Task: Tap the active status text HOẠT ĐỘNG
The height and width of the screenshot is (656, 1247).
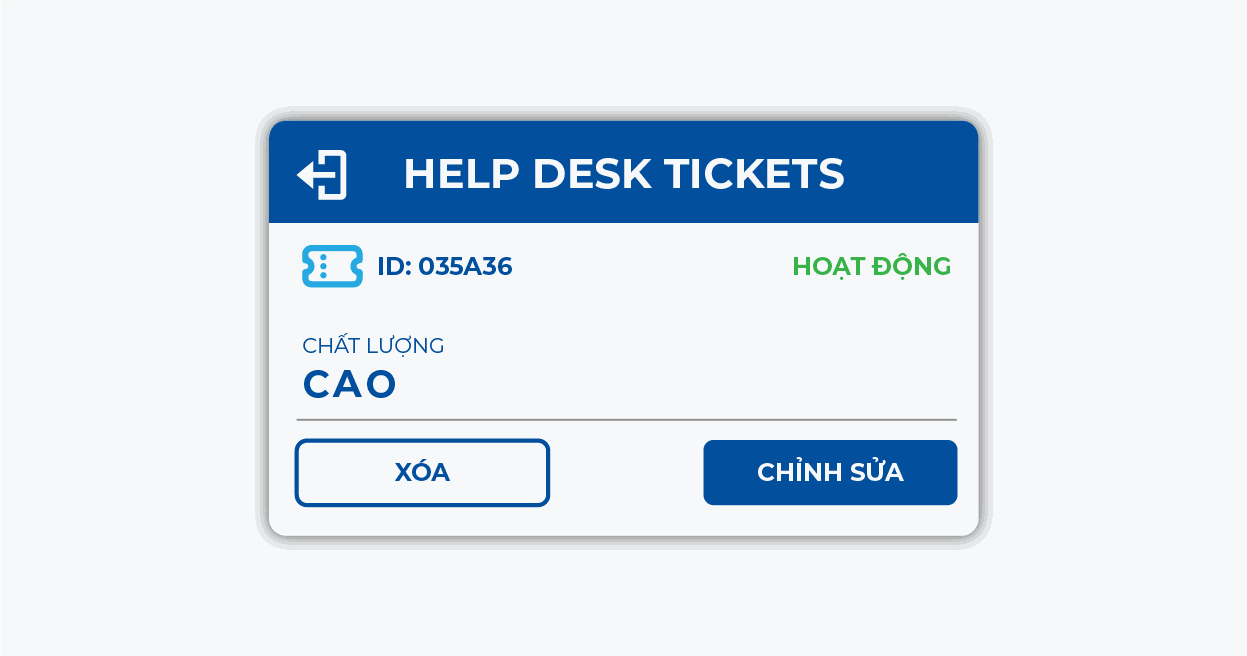Action: tap(871, 267)
